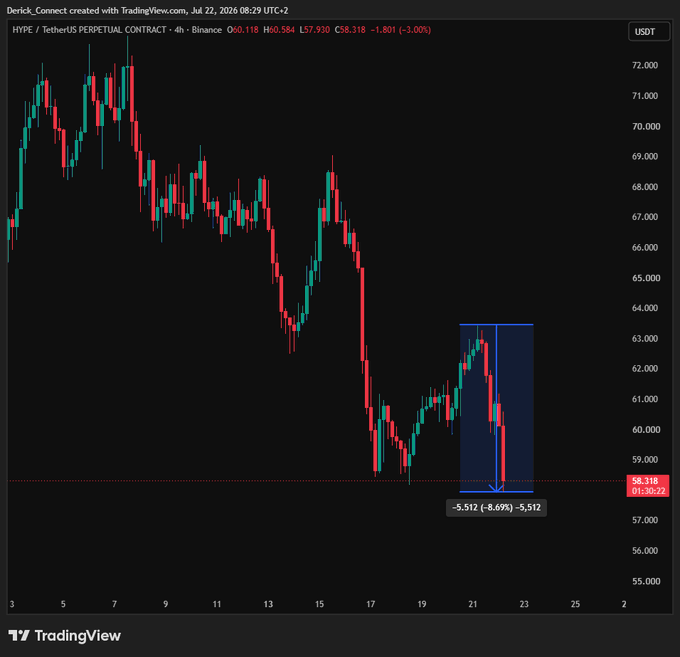Click the 66.000 price axis label
Viewport: 680px width, 657px height.
point(645,247)
